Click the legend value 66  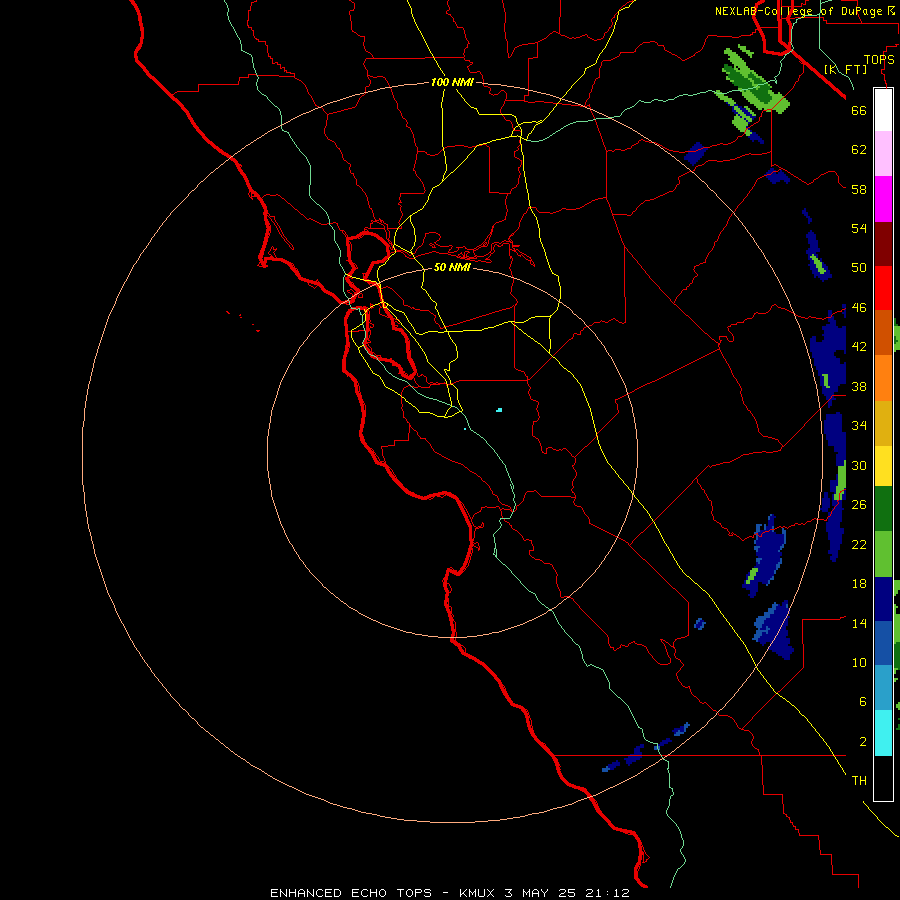point(859,111)
